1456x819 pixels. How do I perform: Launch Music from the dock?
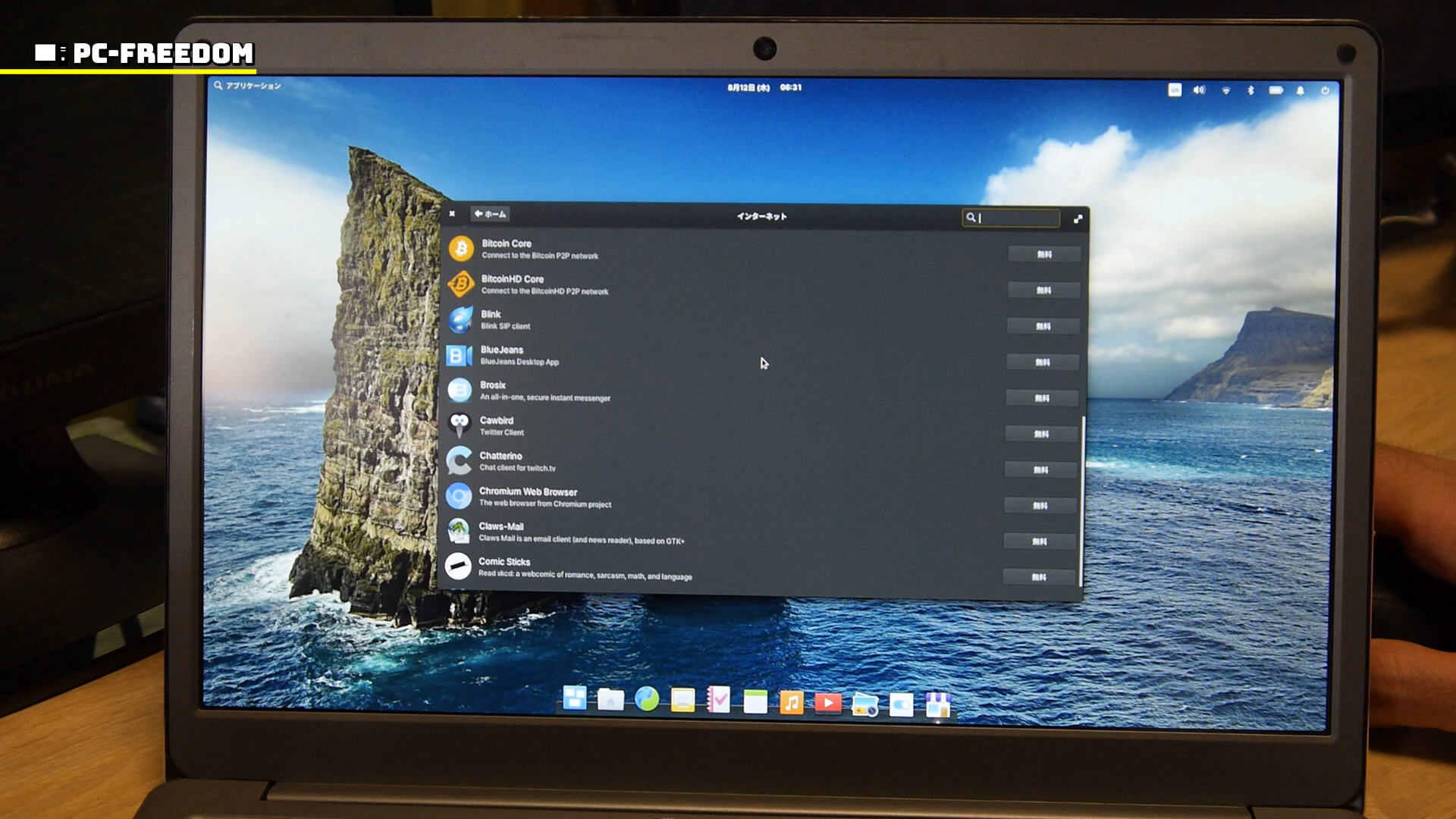point(791,702)
